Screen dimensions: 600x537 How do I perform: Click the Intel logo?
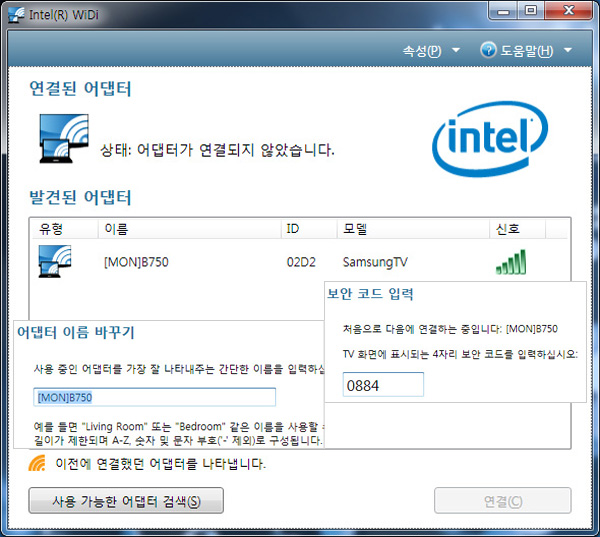pos(490,139)
